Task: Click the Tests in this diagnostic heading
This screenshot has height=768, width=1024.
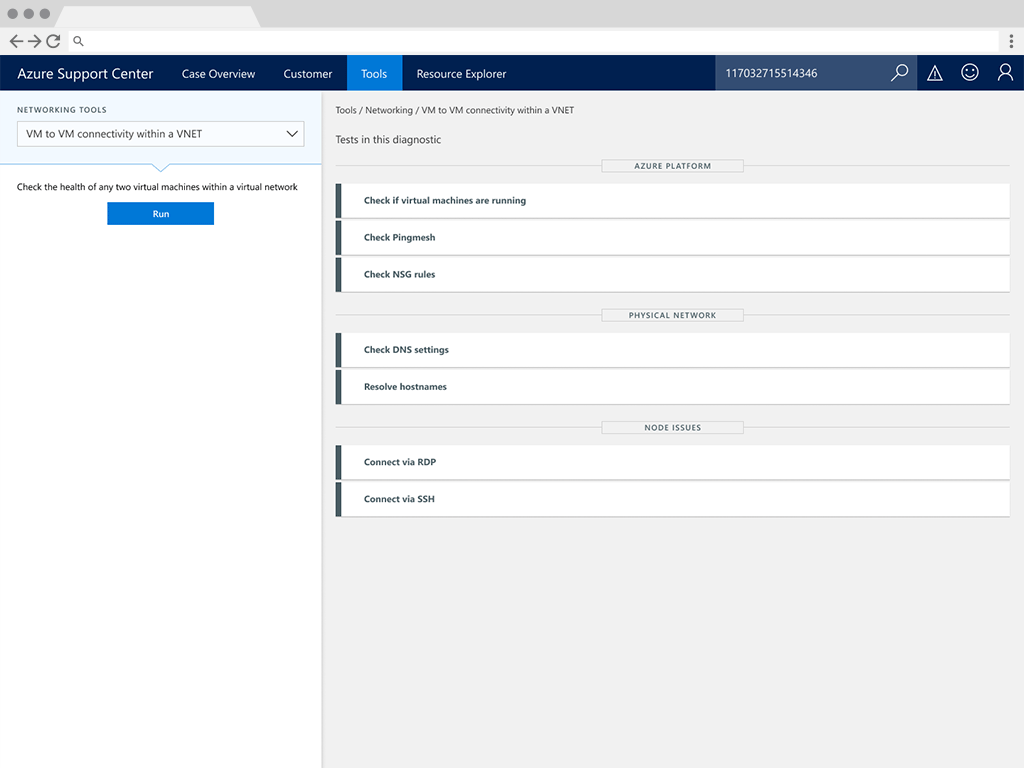Action: point(388,140)
